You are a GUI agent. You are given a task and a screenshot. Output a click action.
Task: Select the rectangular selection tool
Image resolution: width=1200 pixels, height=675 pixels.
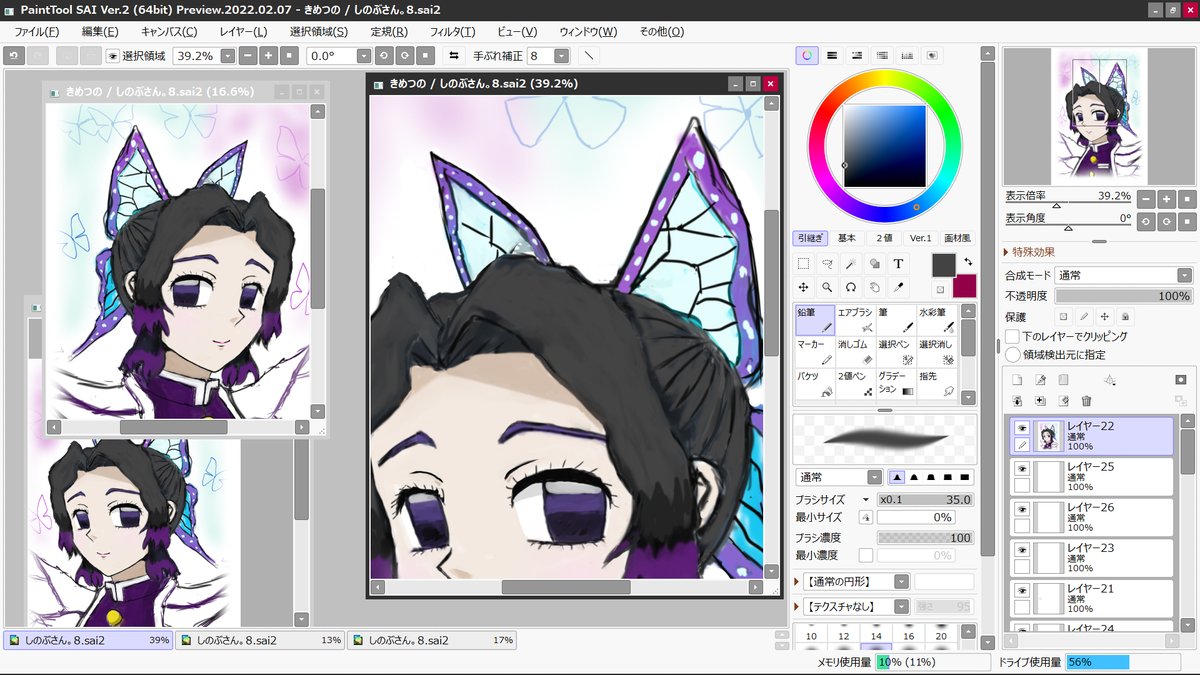803,264
